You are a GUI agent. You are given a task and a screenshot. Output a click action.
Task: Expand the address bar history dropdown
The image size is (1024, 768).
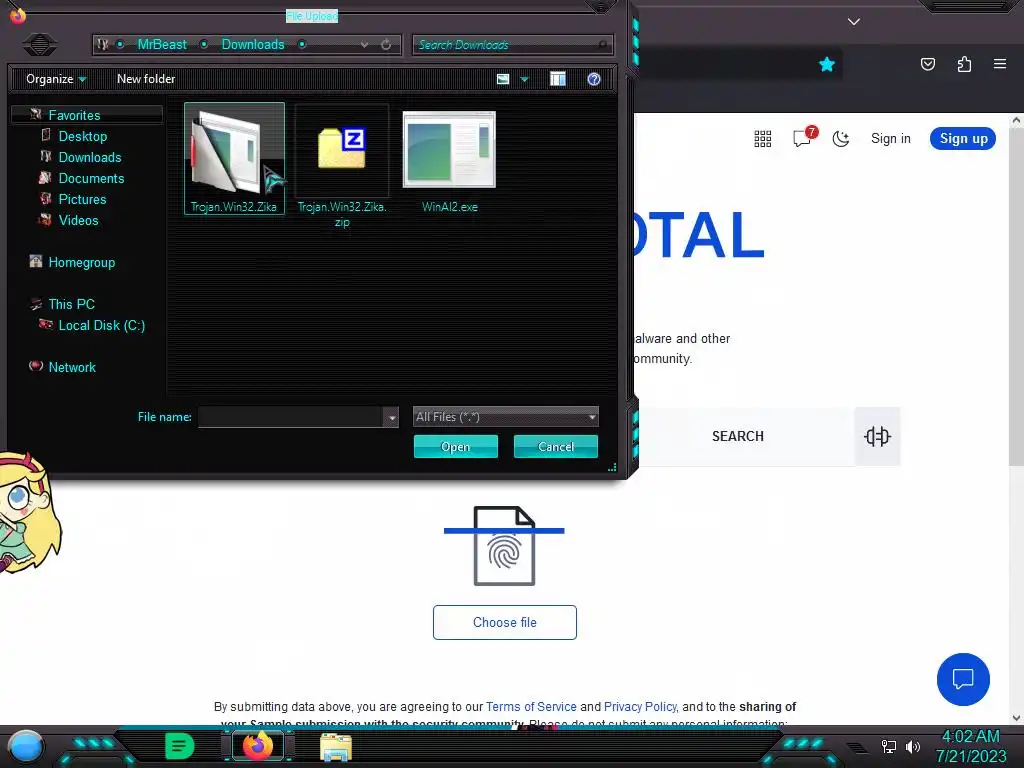click(x=364, y=45)
